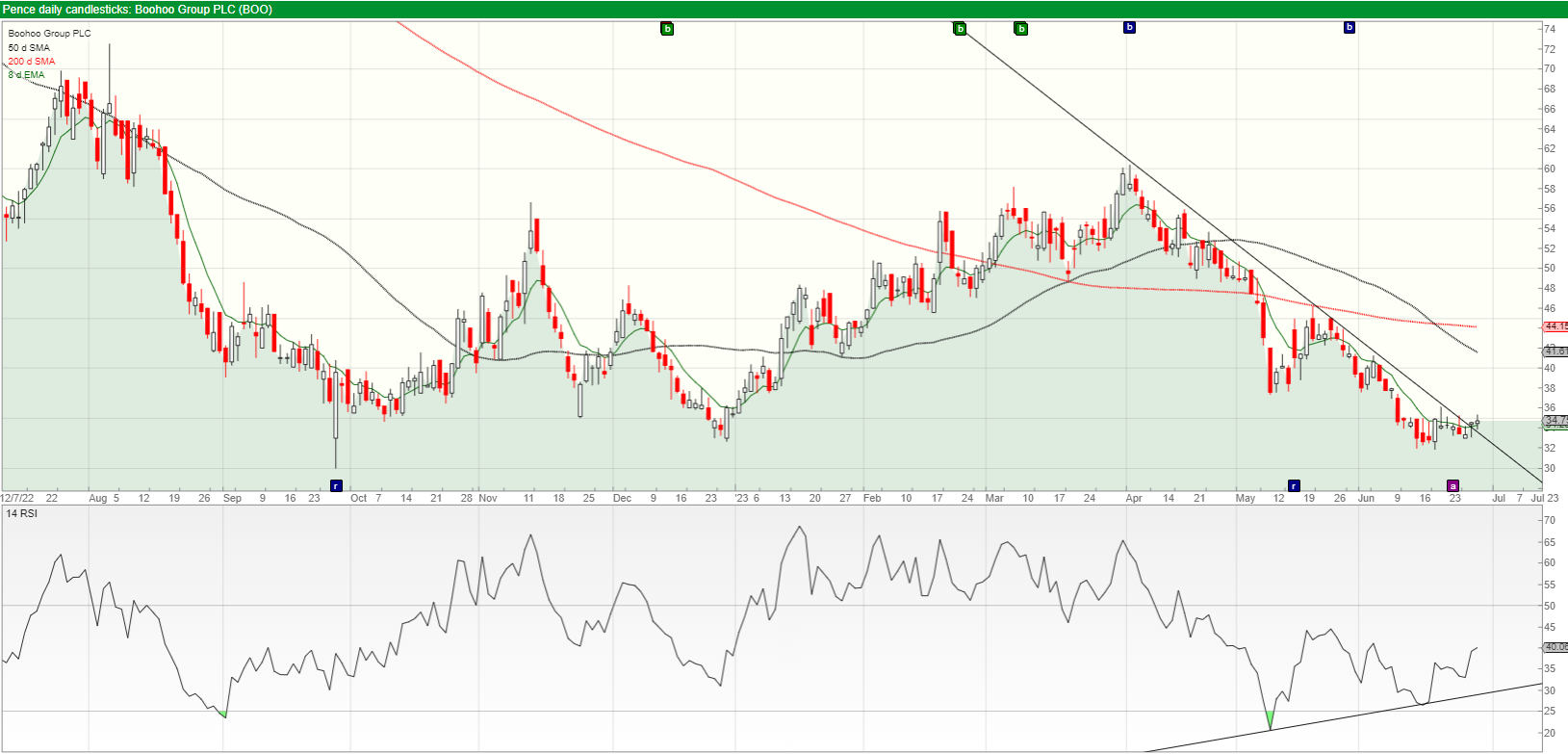This screenshot has height=754, width=1568.
Task: Click the red 44.15 price tag
Action: (x=1556, y=326)
